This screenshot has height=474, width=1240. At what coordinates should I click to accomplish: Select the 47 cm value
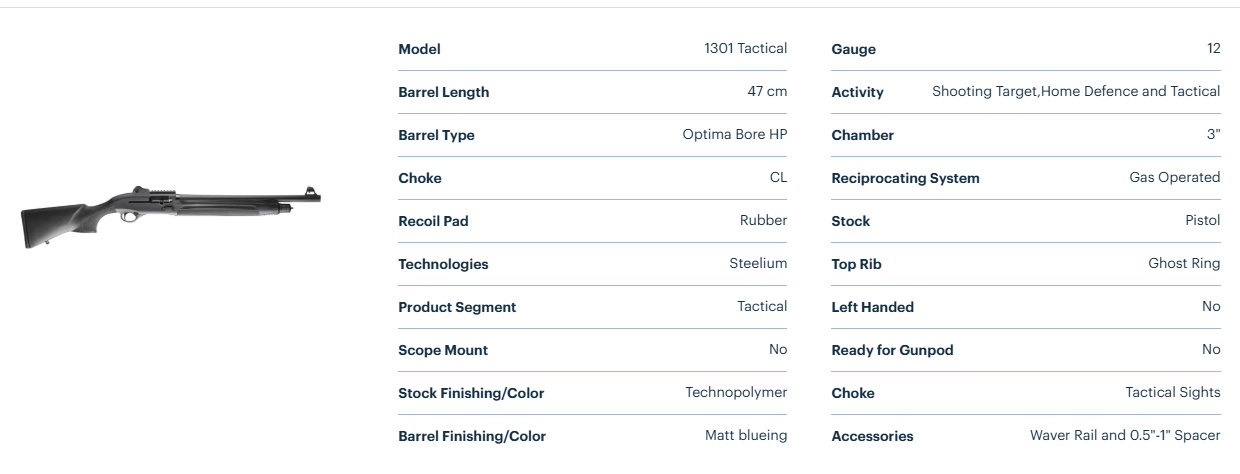767,91
